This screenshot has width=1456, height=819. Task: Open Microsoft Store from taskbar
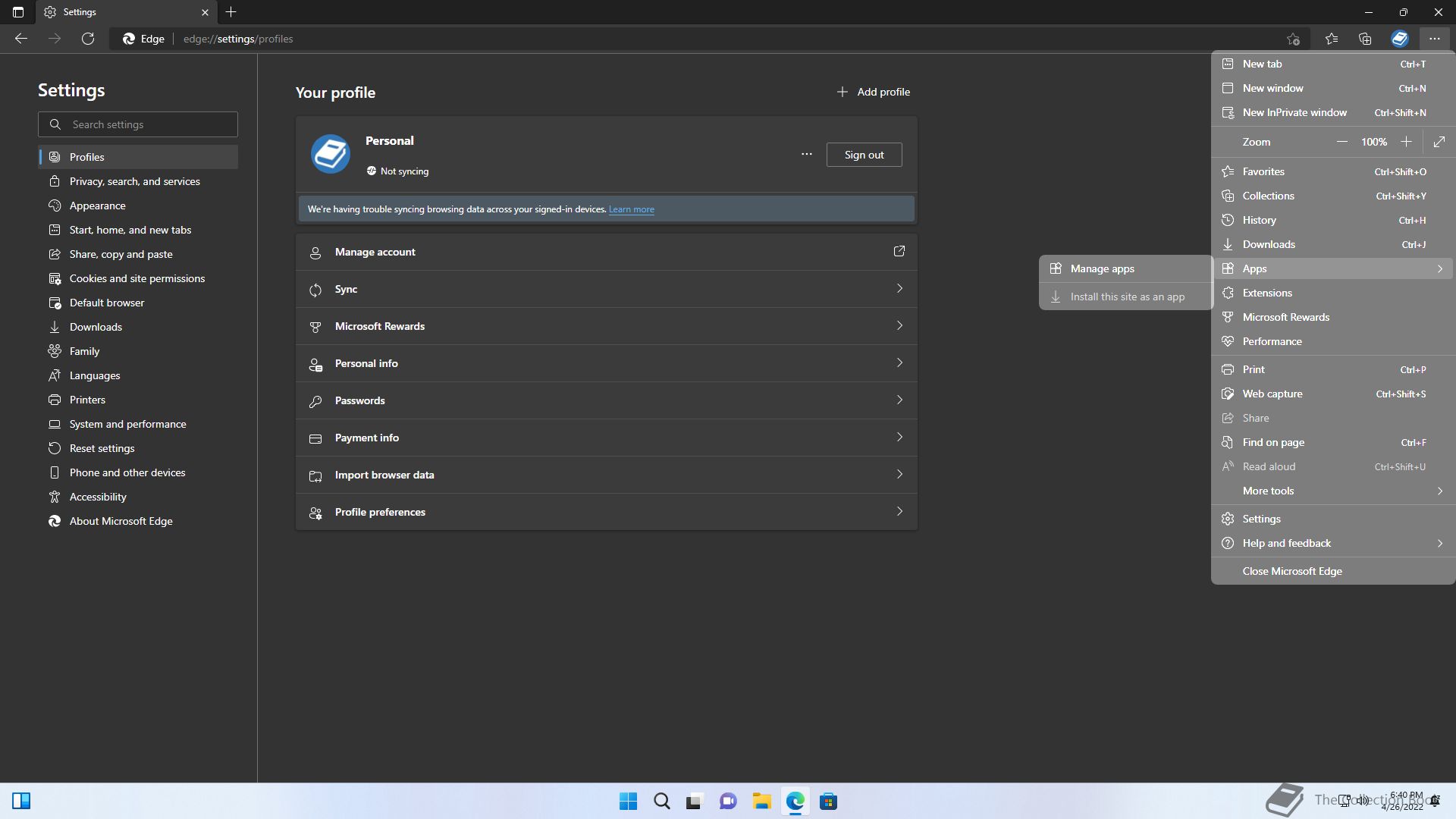(828, 802)
